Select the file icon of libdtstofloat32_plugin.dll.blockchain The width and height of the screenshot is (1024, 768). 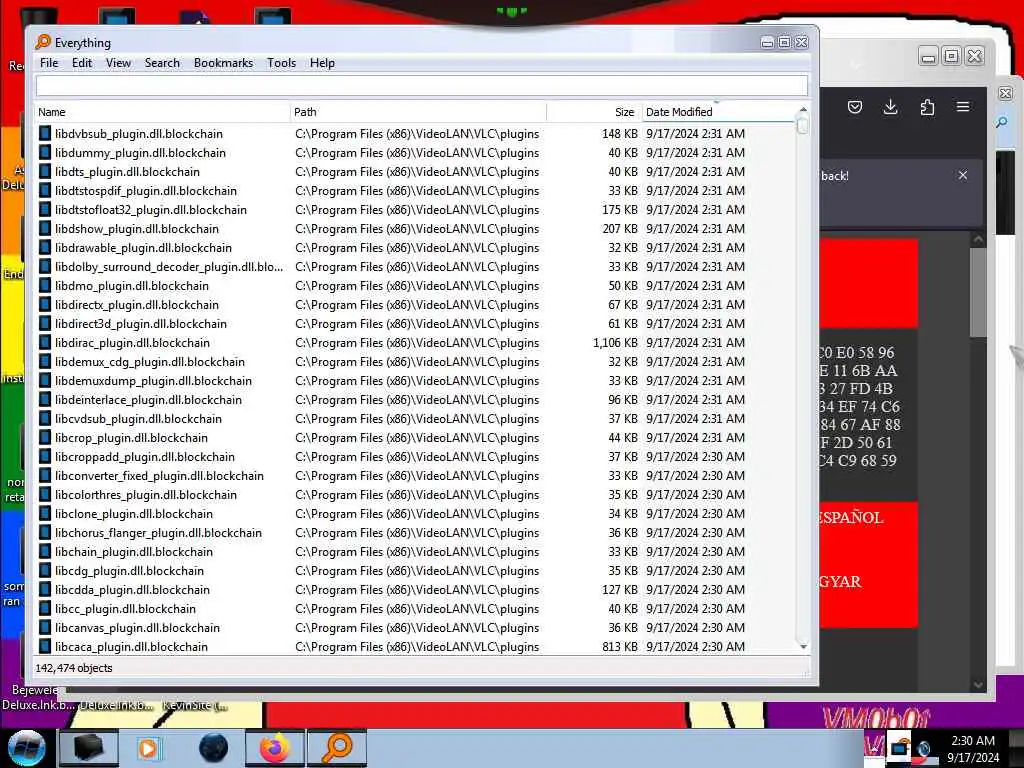[x=44, y=210]
